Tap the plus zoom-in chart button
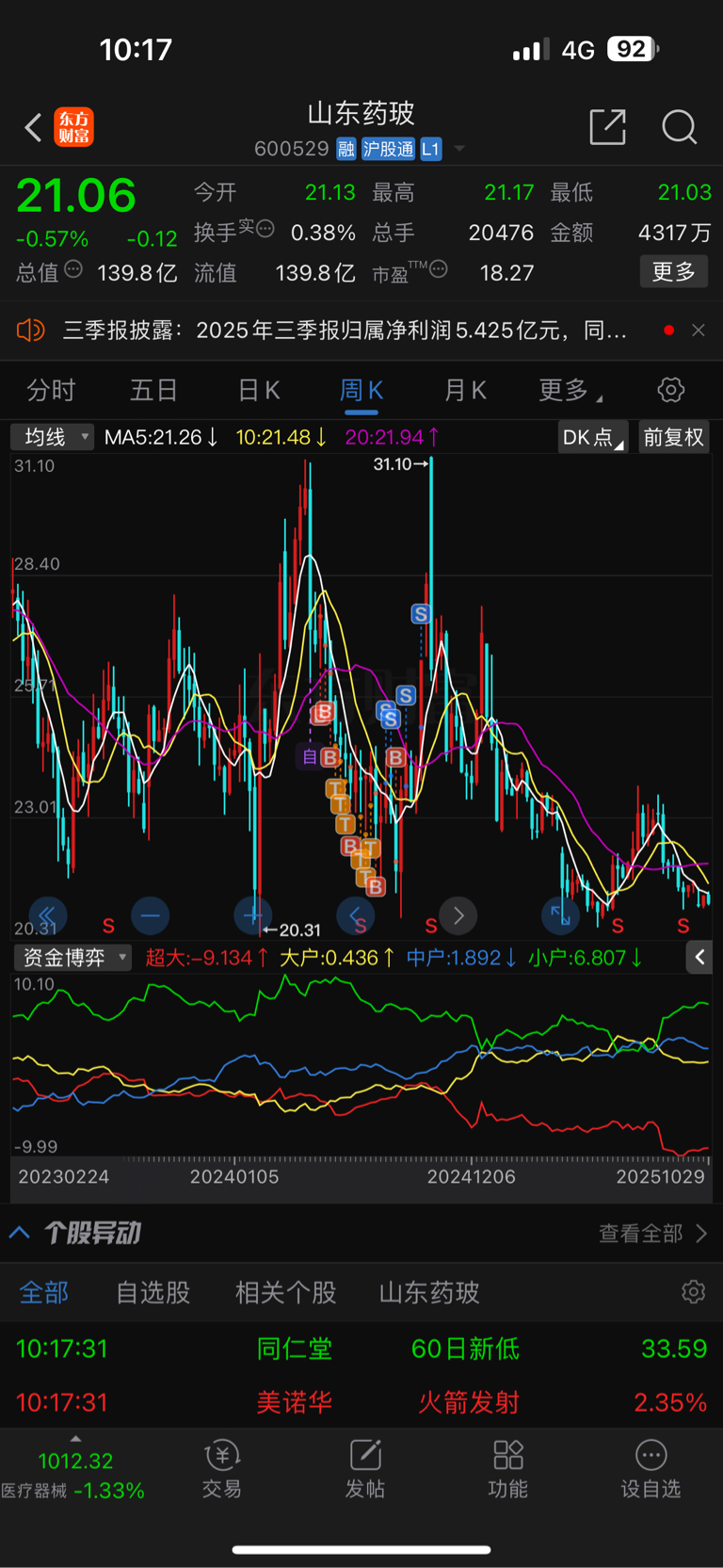 tap(252, 914)
